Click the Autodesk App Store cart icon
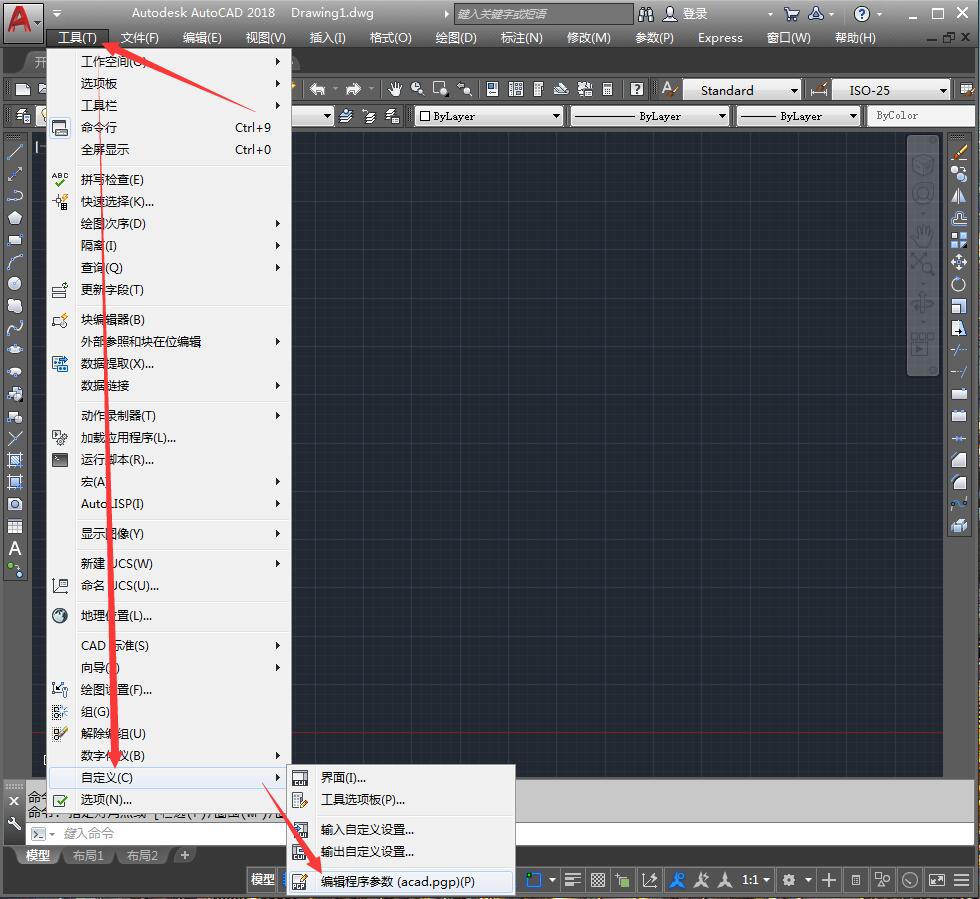Image resolution: width=980 pixels, height=899 pixels. coord(792,14)
